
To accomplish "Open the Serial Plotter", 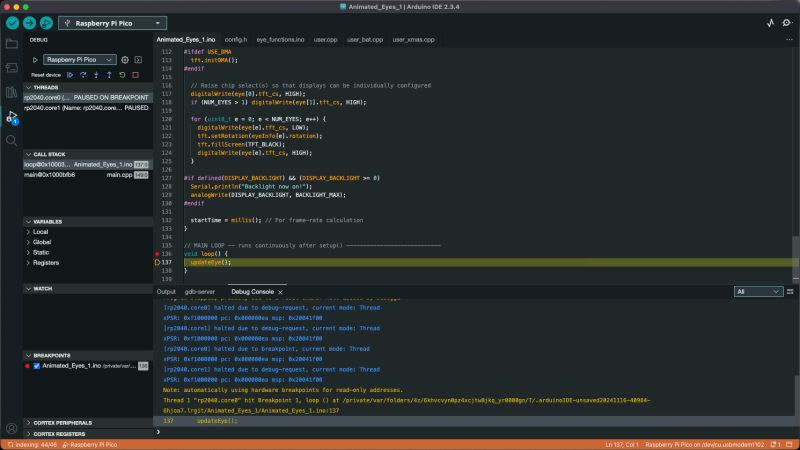I will click(x=770, y=23).
